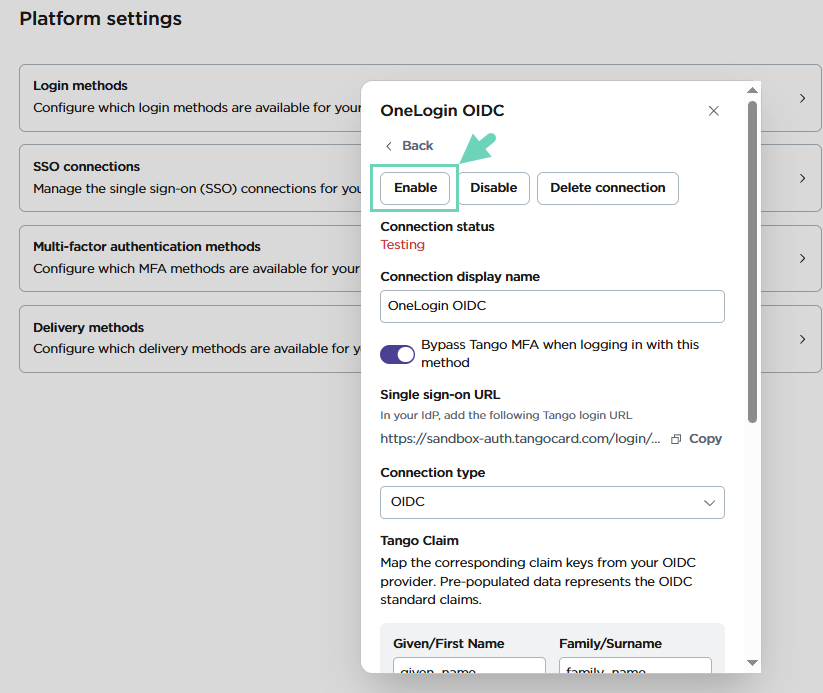Screen dimensions: 823x693
Task: Click the copy icon beside the URL
Action: tap(676, 439)
